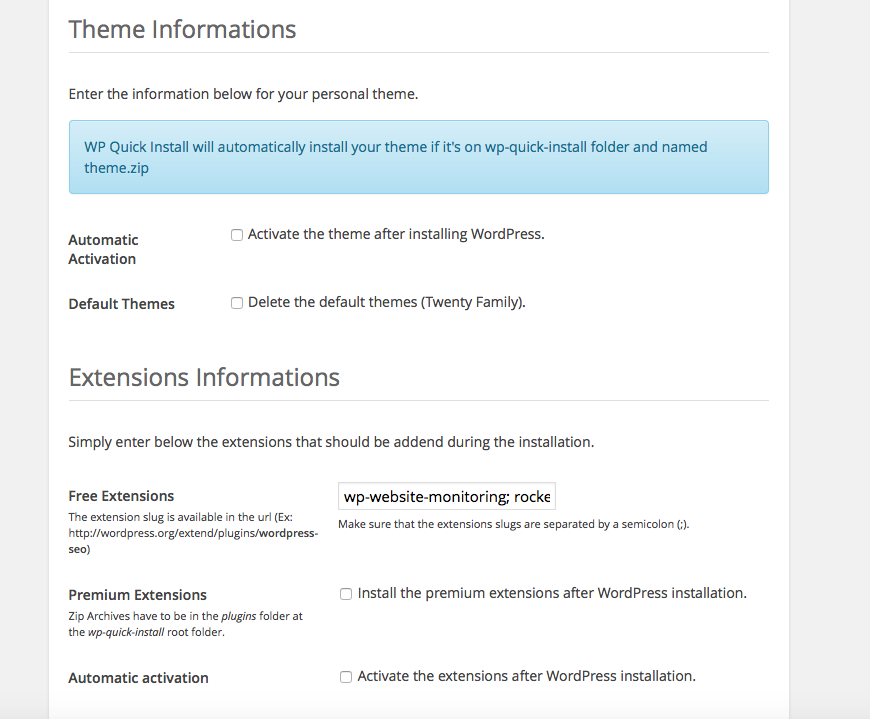Enable the Delete default themes checkbox
The width and height of the screenshot is (870, 719).
(237, 303)
